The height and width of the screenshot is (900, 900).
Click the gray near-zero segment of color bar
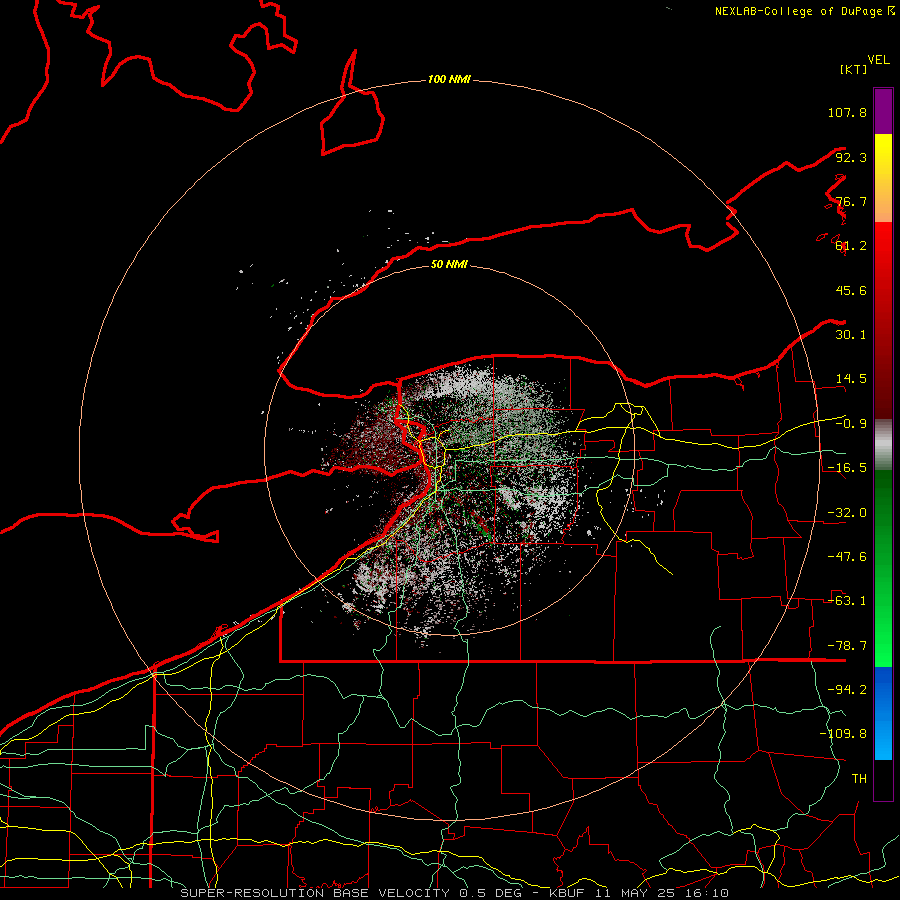click(883, 445)
